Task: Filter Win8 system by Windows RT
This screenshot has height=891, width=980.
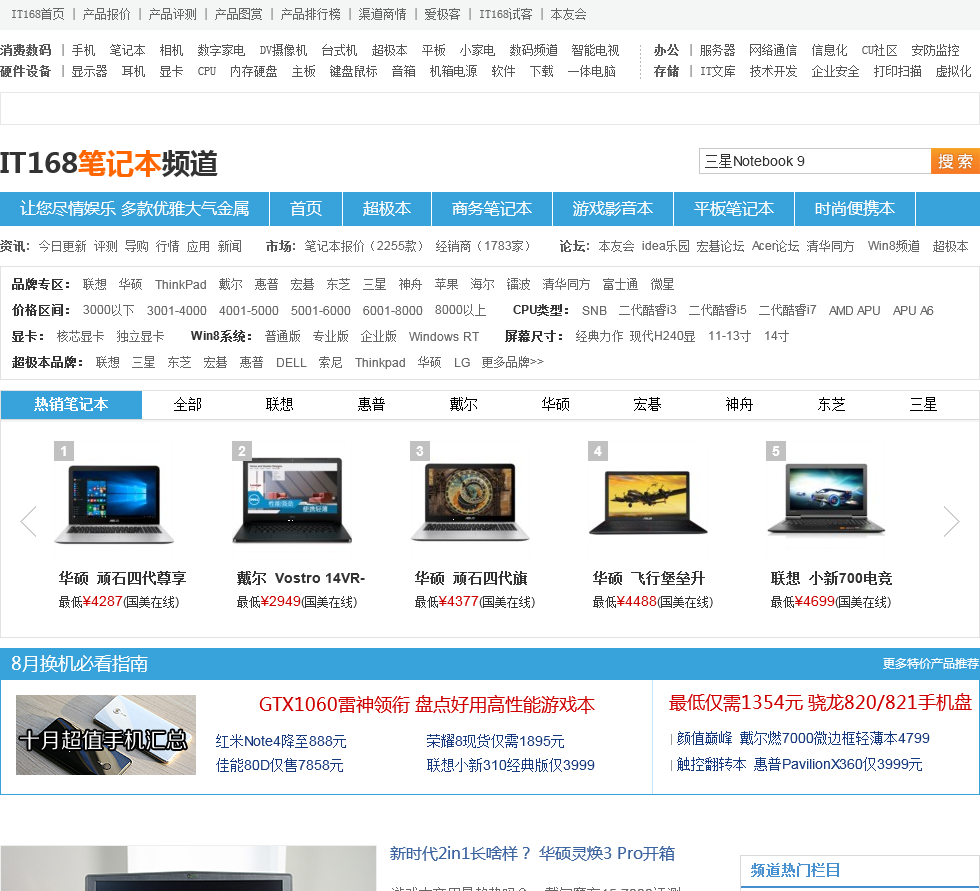Action: 444,337
